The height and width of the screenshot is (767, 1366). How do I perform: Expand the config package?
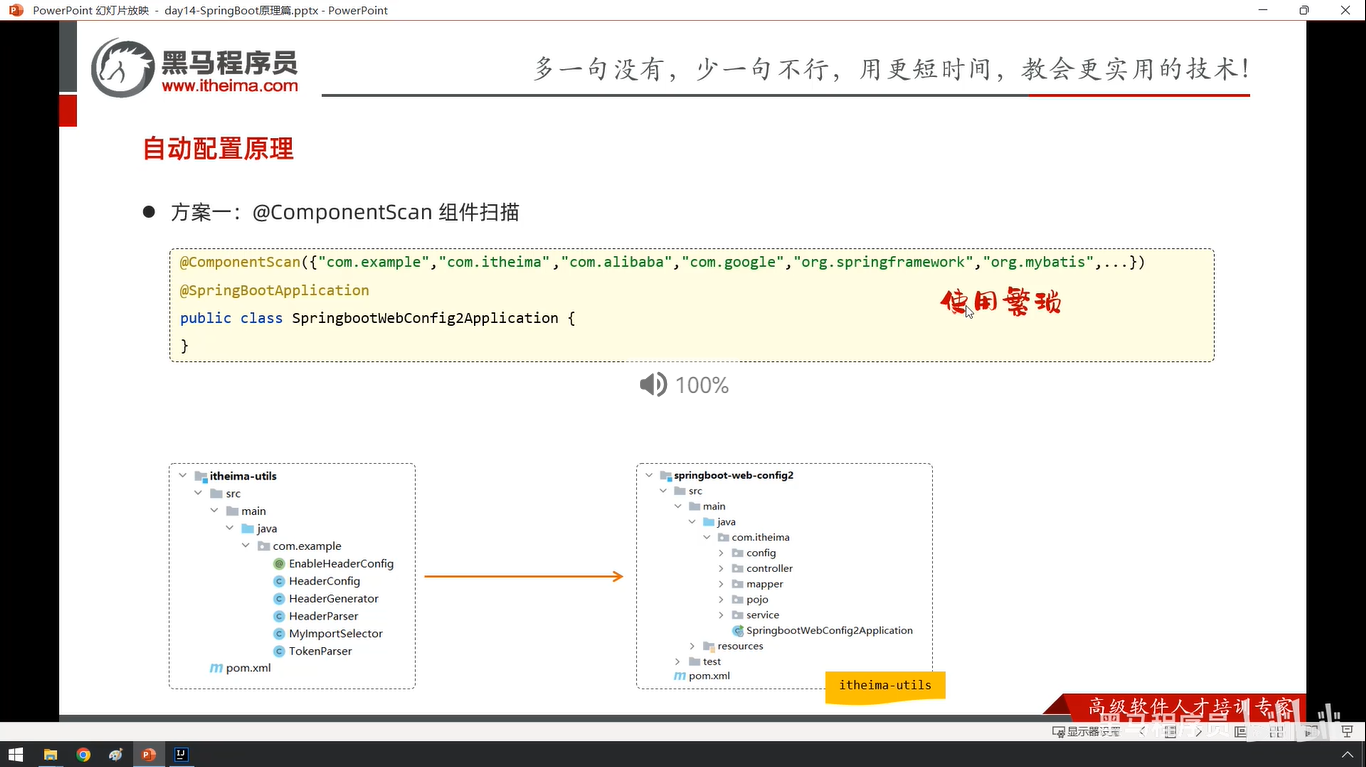click(721, 553)
